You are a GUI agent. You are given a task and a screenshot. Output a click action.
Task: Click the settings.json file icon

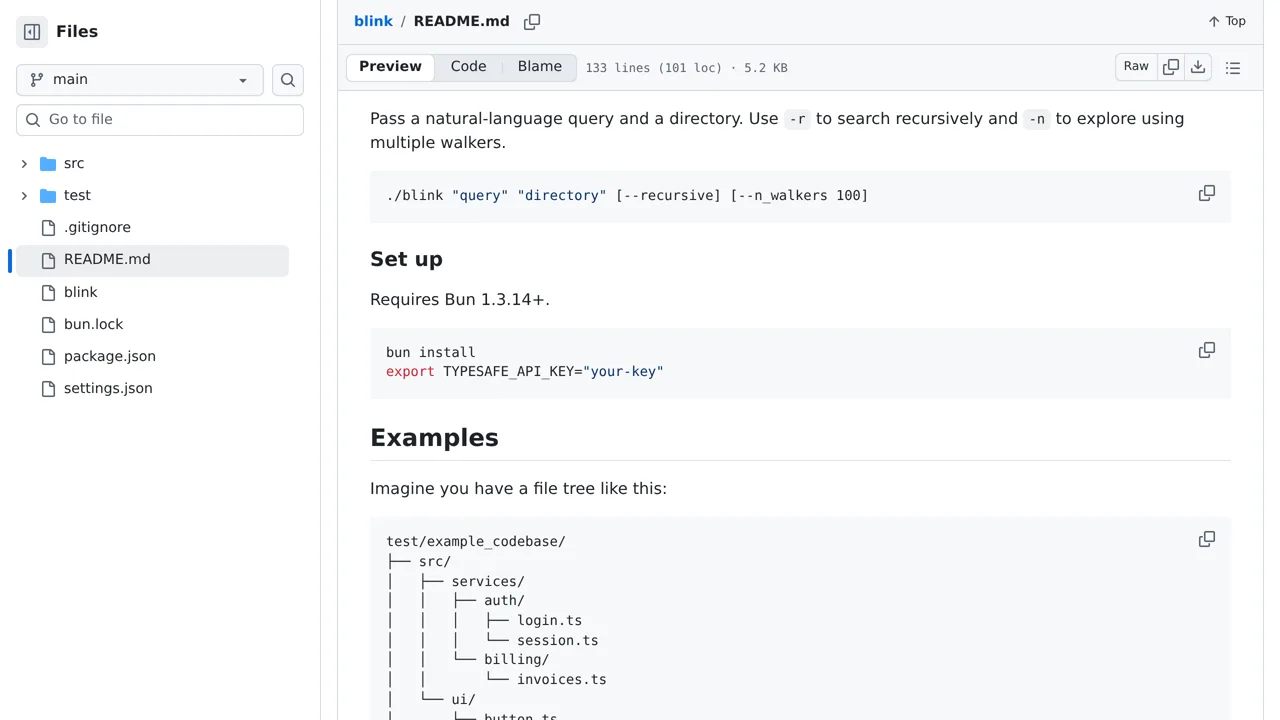[48, 388]
